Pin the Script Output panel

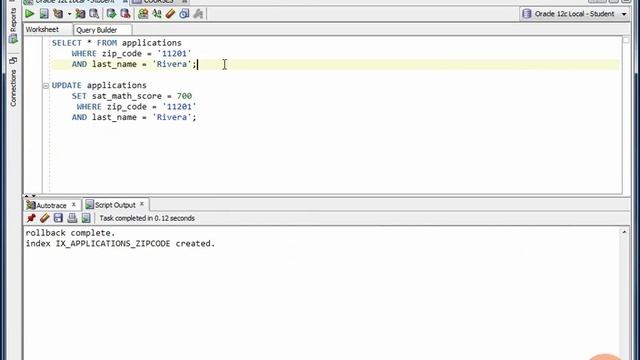31,218
